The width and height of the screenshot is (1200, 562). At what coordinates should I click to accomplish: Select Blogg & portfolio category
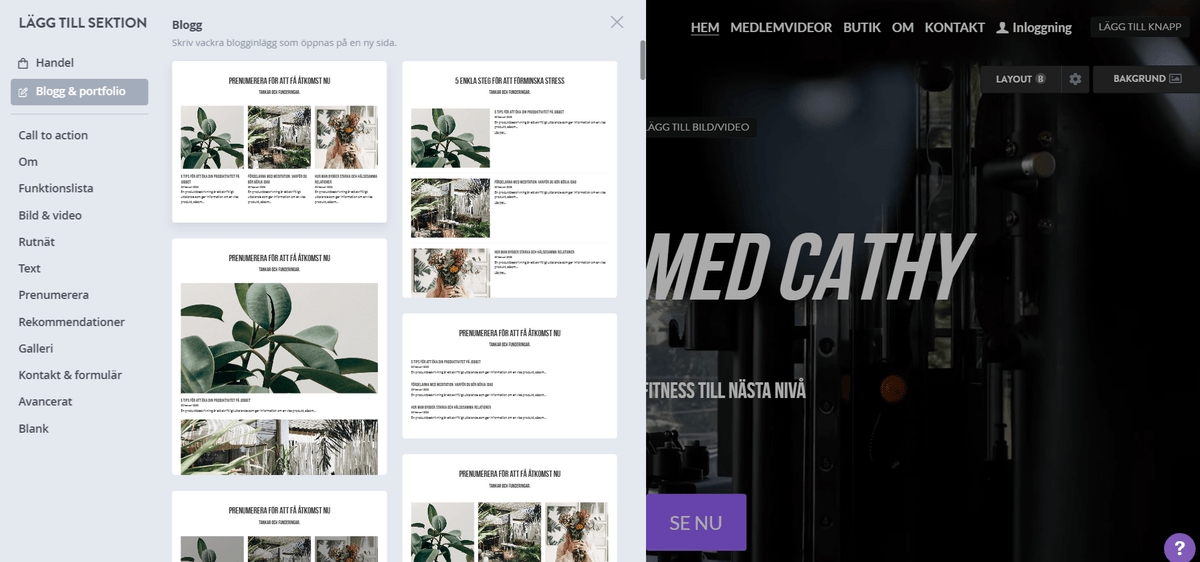point(79,91)
